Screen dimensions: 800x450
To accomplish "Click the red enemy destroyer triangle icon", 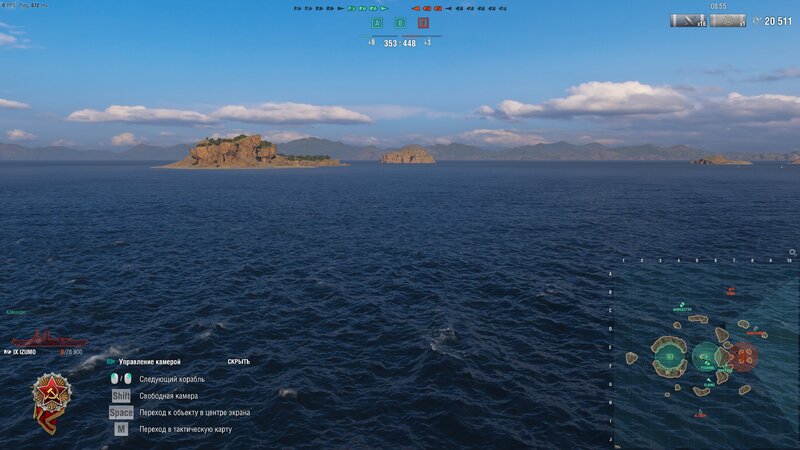I will 415,8.
